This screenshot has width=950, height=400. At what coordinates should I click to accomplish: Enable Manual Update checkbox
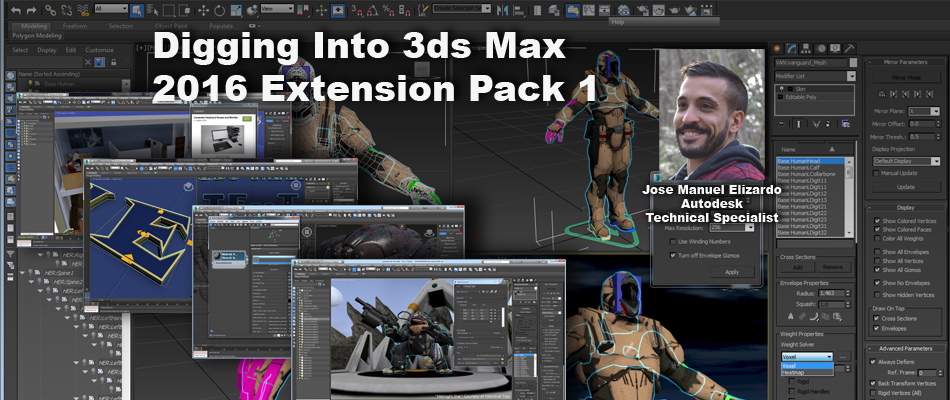875,173
